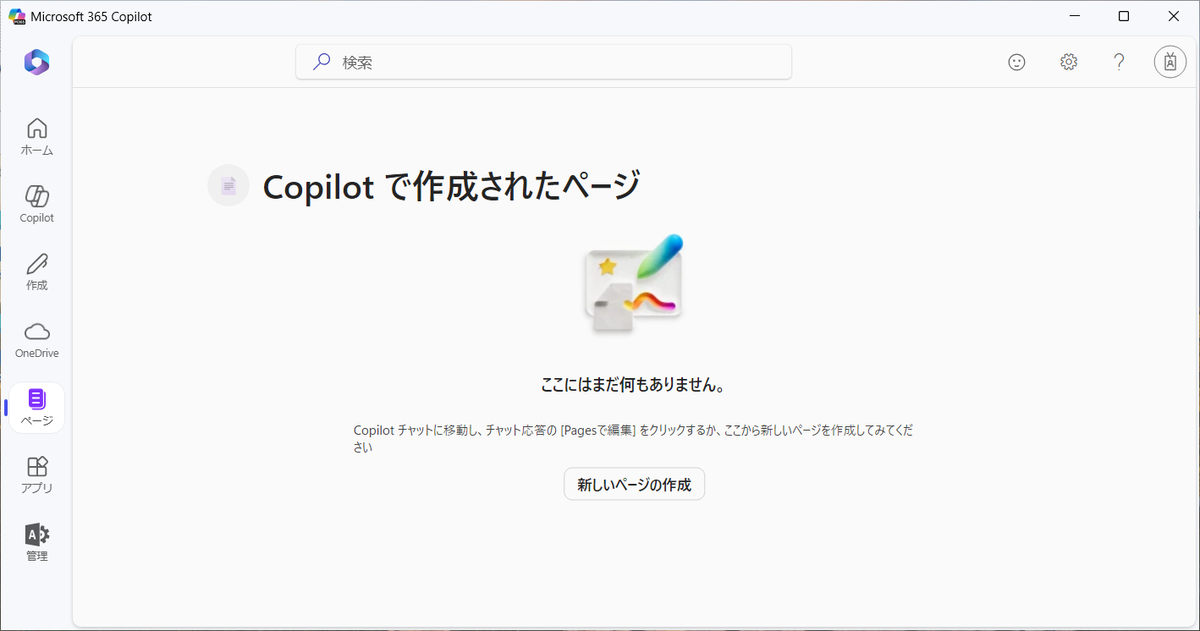Open the Admin (管理) sidebar item
This screenshot has height=631, width=1200.
37,543
